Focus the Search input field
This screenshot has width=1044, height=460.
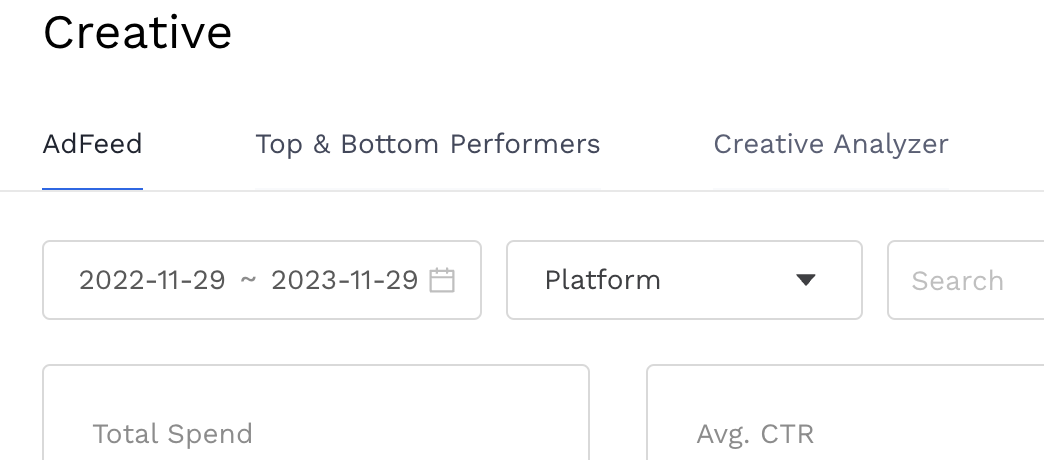click(965, 280)
